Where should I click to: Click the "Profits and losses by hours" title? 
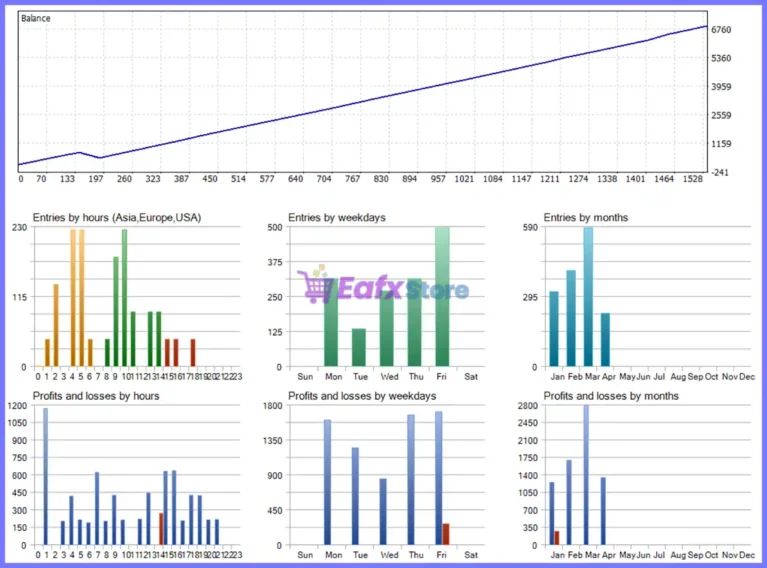(x=96, y=396)
